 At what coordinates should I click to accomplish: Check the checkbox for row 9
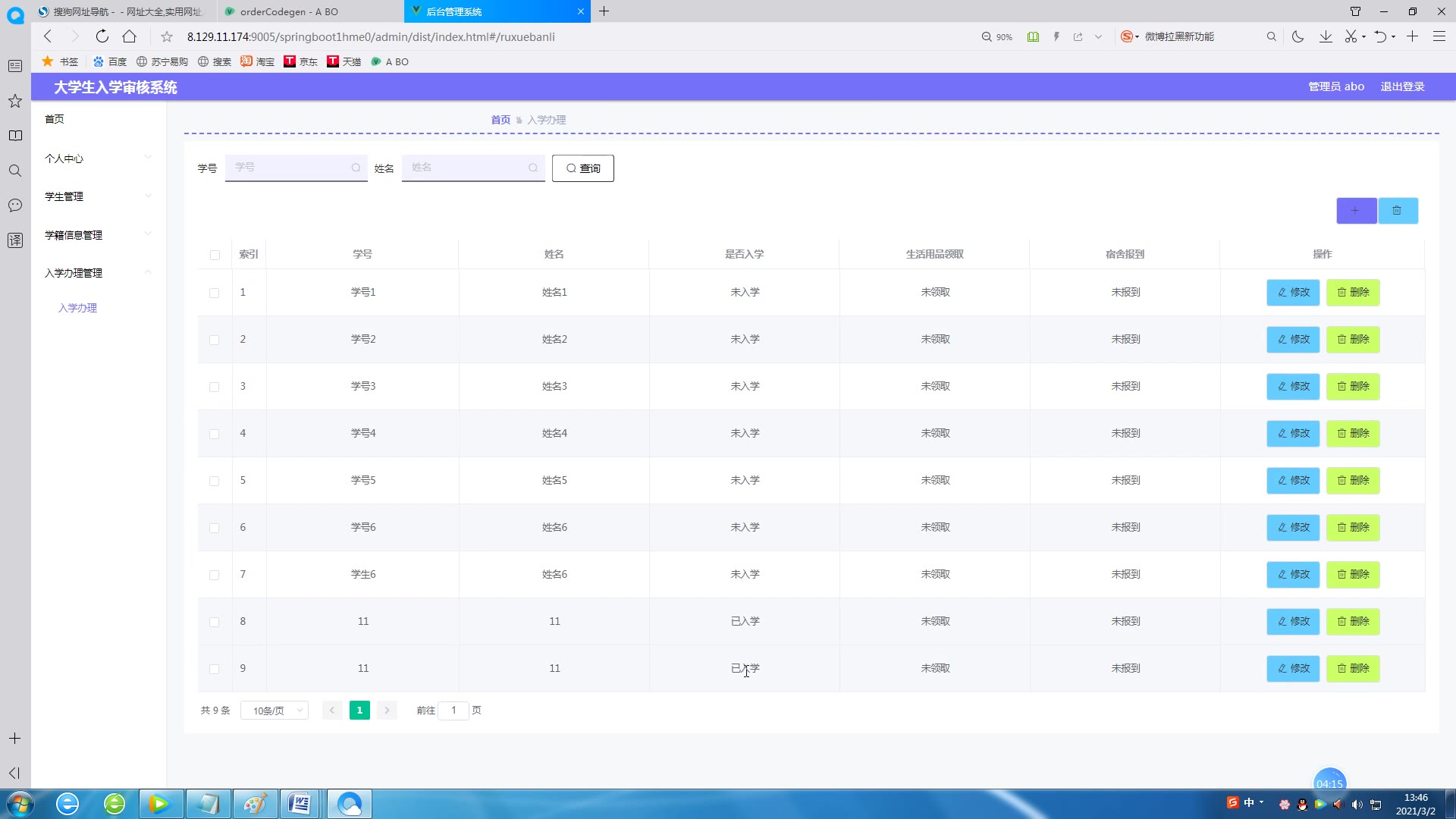pos(215,669)
